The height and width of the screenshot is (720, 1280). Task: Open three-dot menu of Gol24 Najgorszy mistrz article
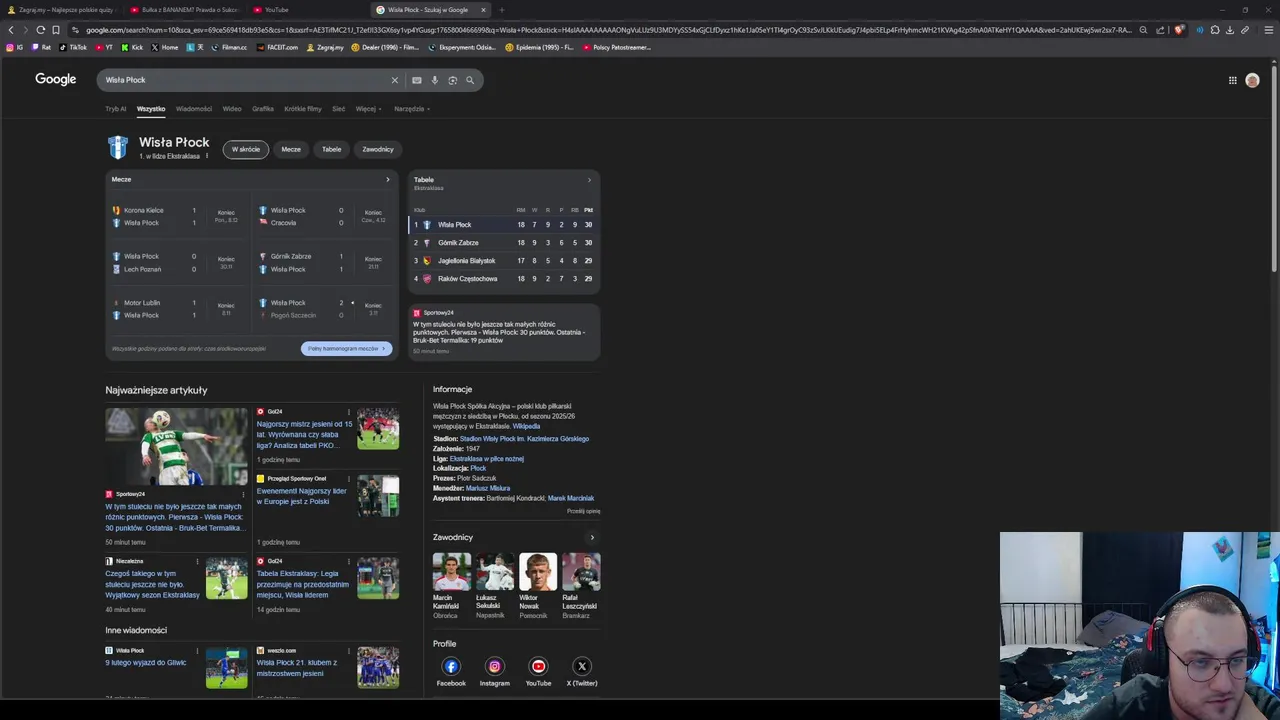349,412
